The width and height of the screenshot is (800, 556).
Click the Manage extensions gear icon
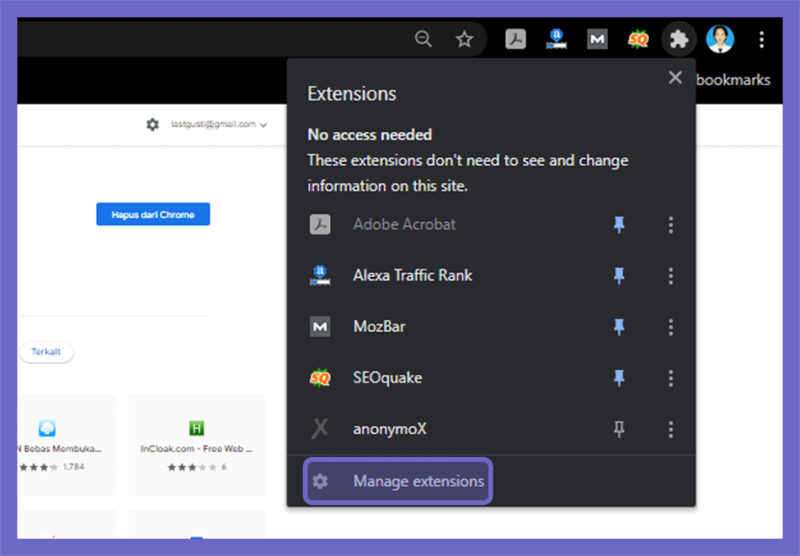(320, 481)
